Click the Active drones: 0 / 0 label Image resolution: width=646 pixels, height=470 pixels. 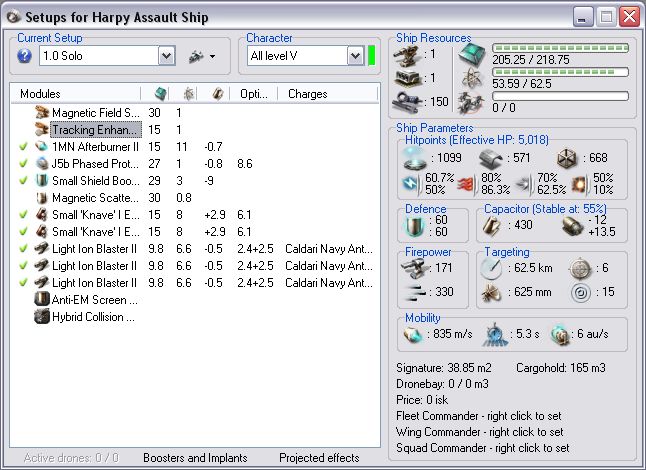click(x=71, y=458)
